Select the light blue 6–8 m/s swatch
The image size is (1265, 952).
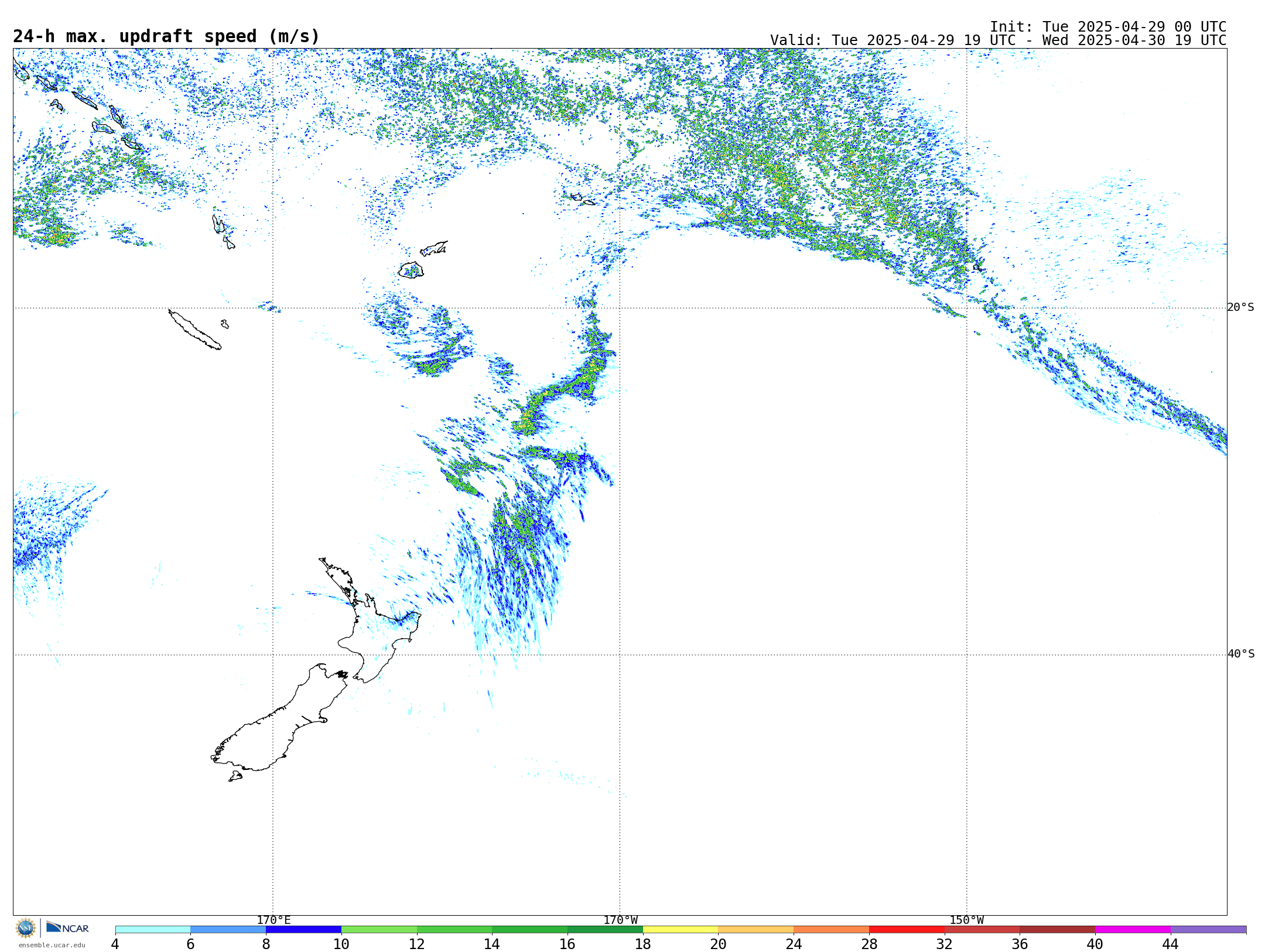228,929
